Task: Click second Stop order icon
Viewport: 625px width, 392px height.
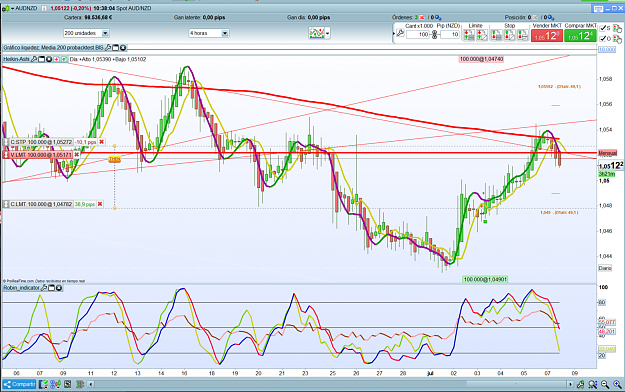Action: 509,35
